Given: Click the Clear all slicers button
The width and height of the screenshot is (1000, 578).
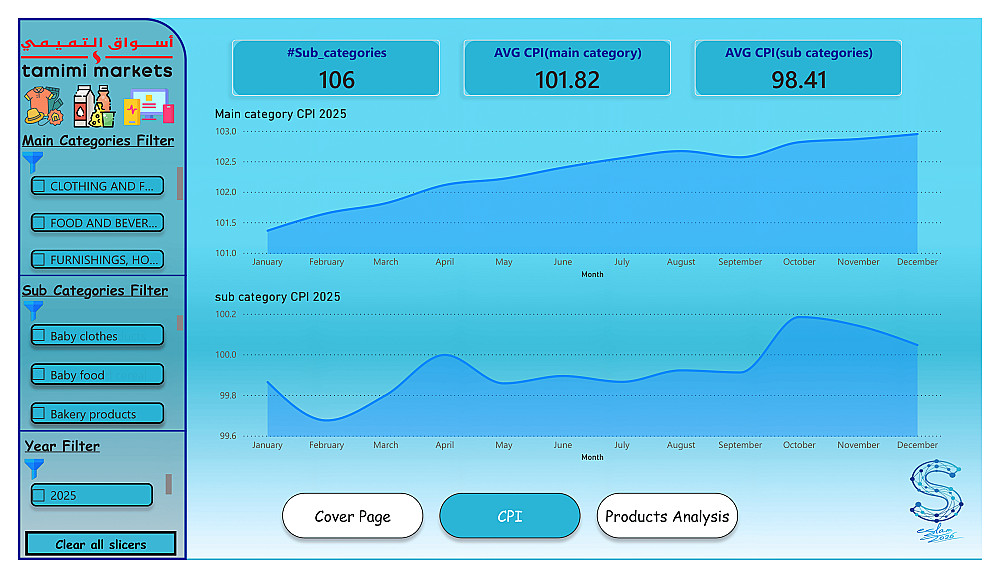Looking at the screenshot, I should coord(100,544).
